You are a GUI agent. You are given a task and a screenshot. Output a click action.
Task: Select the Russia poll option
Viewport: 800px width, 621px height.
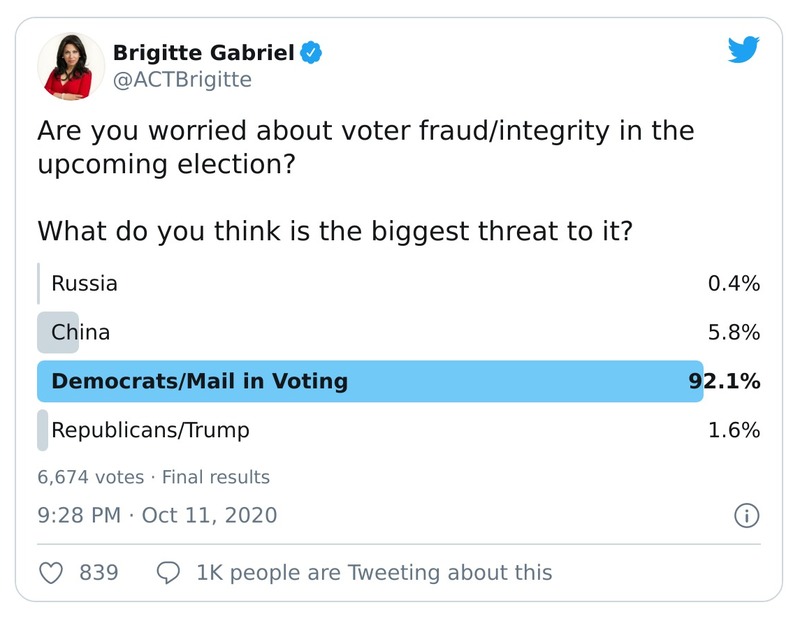tap(85, 283)
